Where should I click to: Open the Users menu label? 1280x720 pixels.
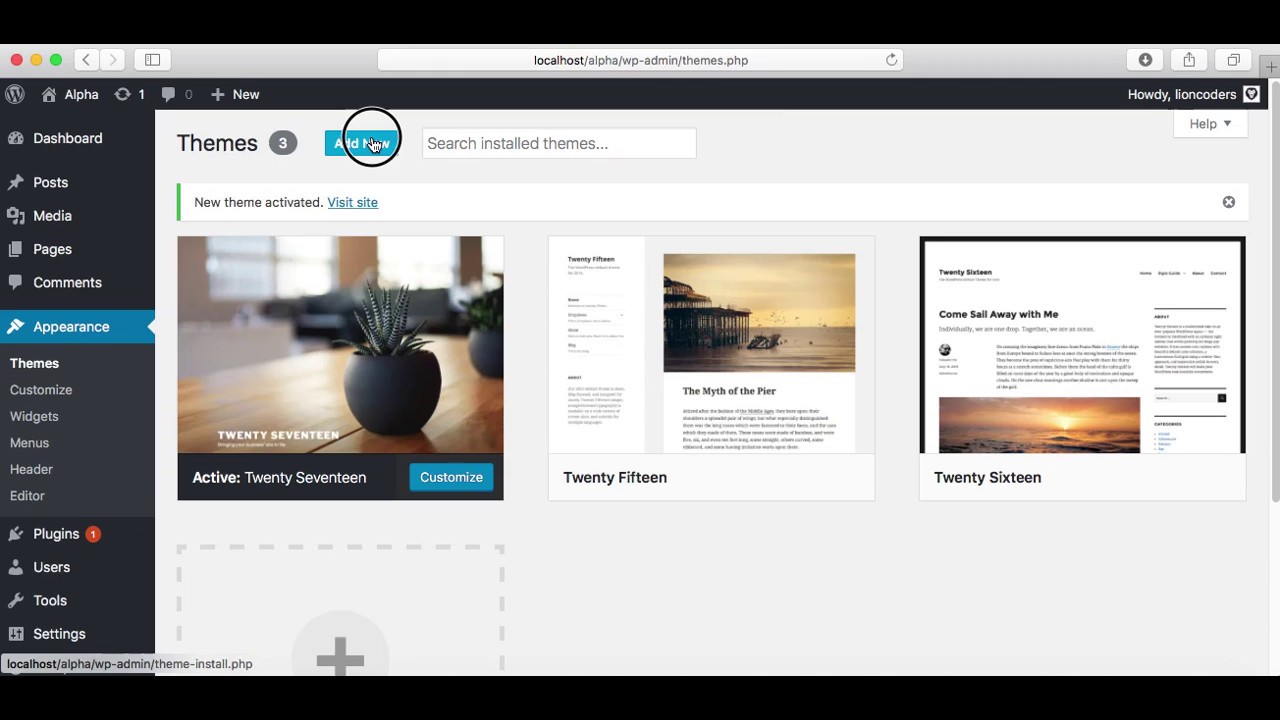click(x=51, y=567)
